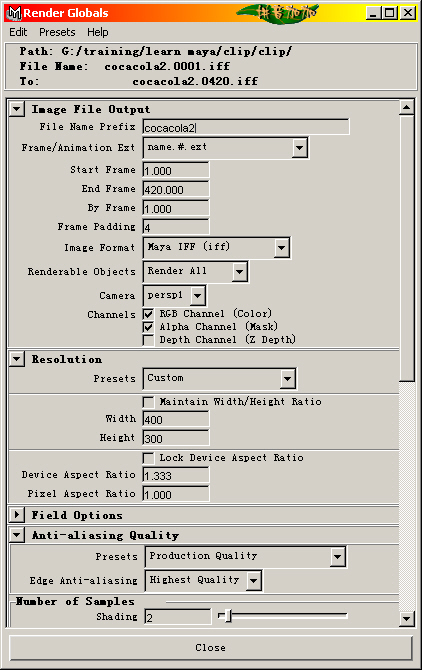Open the Presets menu
Viewport: 422px width, 670px height.
tap(57, 32)
